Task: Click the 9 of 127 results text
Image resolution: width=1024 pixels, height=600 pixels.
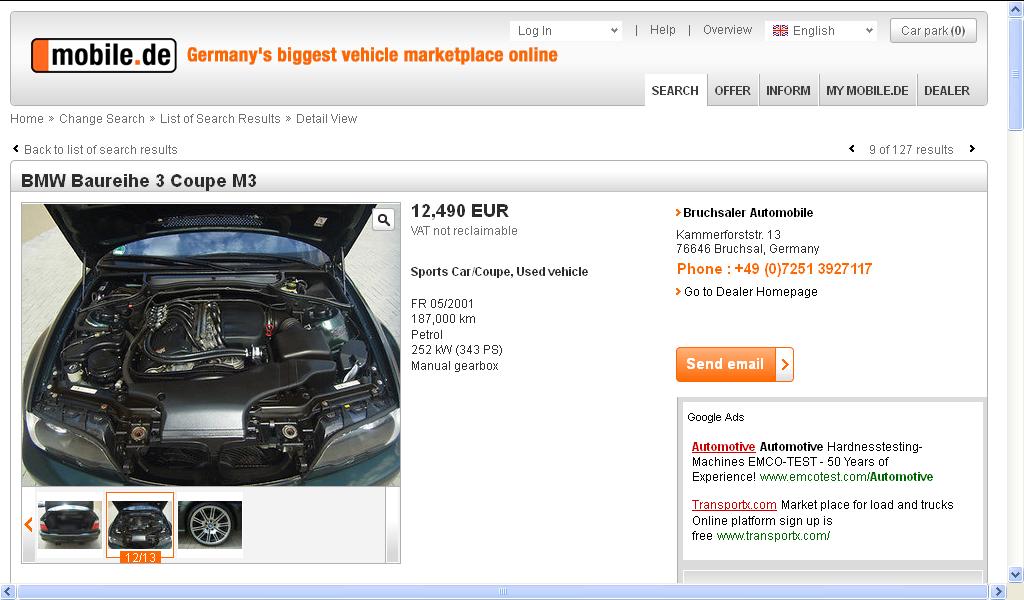Action: (x=911, y=150)
